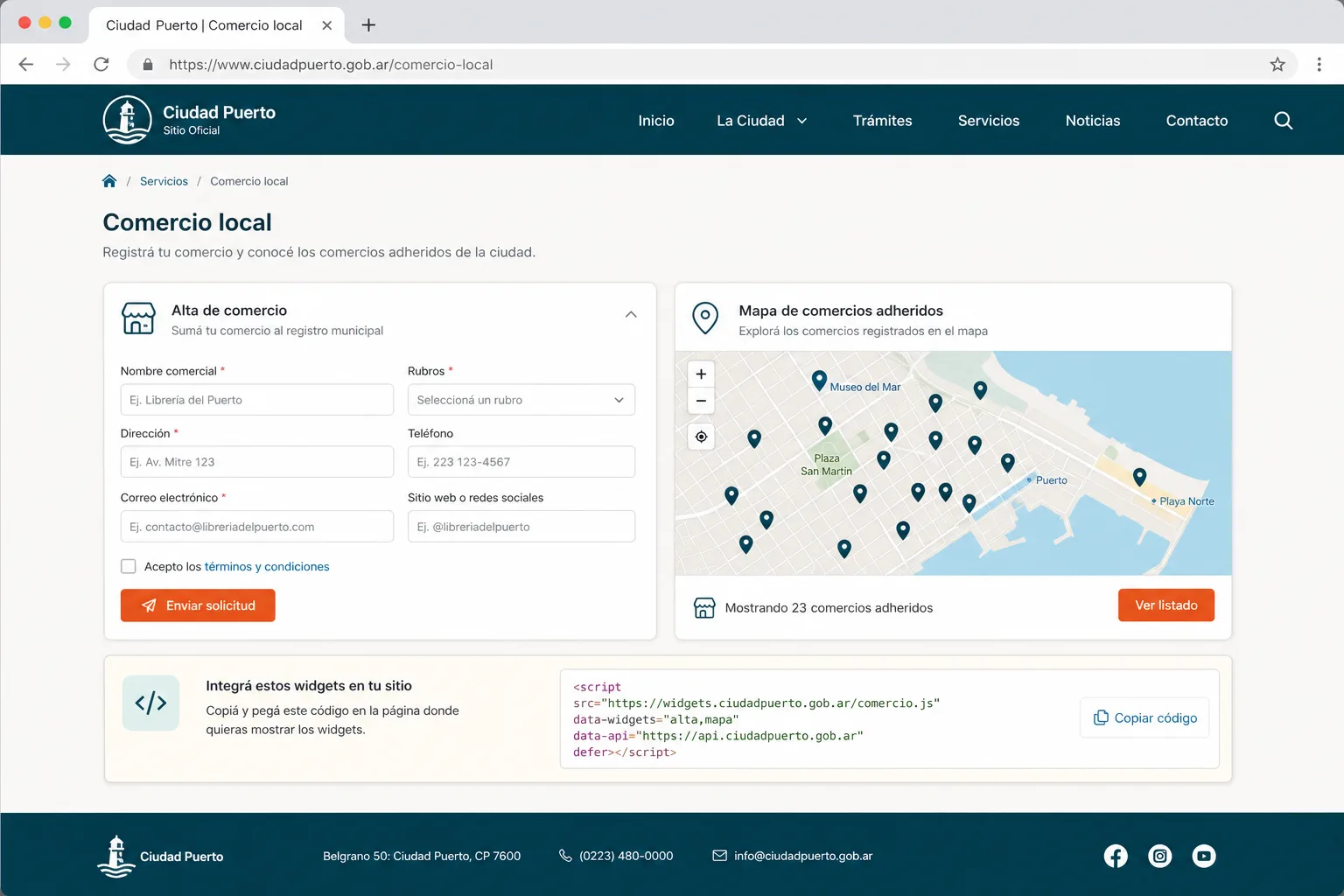View site security lock info
The image size is (1344, 896).
pos(148,64)
